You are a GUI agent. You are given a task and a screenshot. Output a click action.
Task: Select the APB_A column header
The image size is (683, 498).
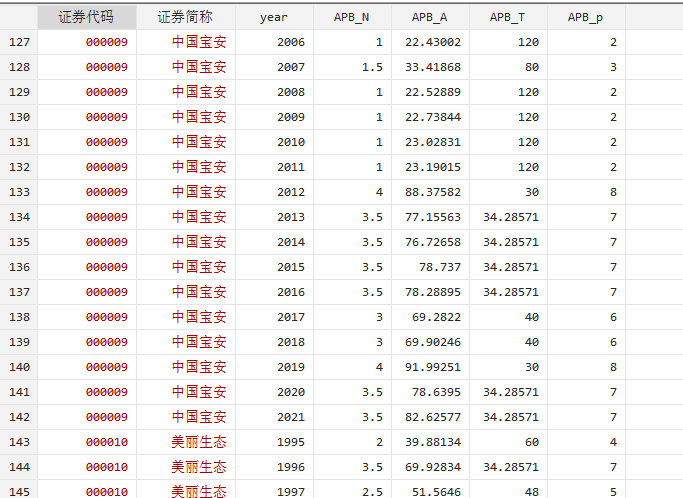[430, 17]
